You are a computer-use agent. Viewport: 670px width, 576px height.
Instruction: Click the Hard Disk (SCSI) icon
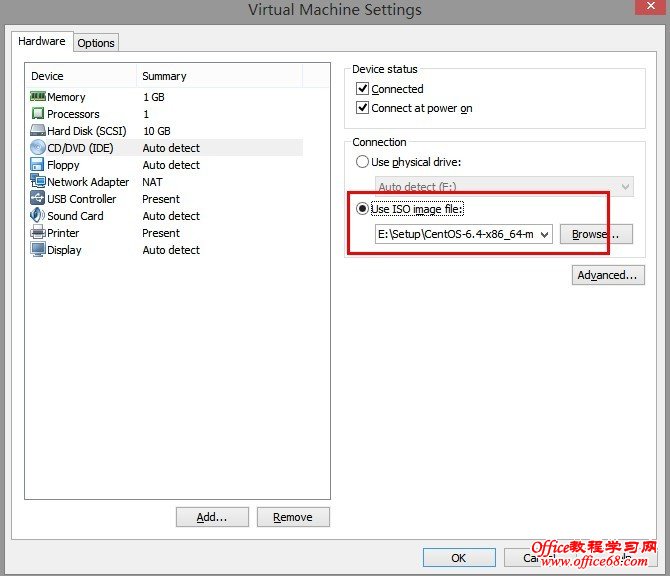[38, 130]
